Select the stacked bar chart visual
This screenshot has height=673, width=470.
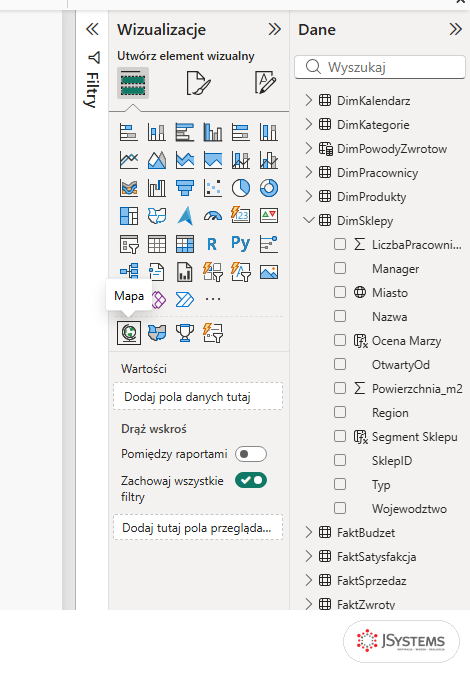(x=129, y=132)
